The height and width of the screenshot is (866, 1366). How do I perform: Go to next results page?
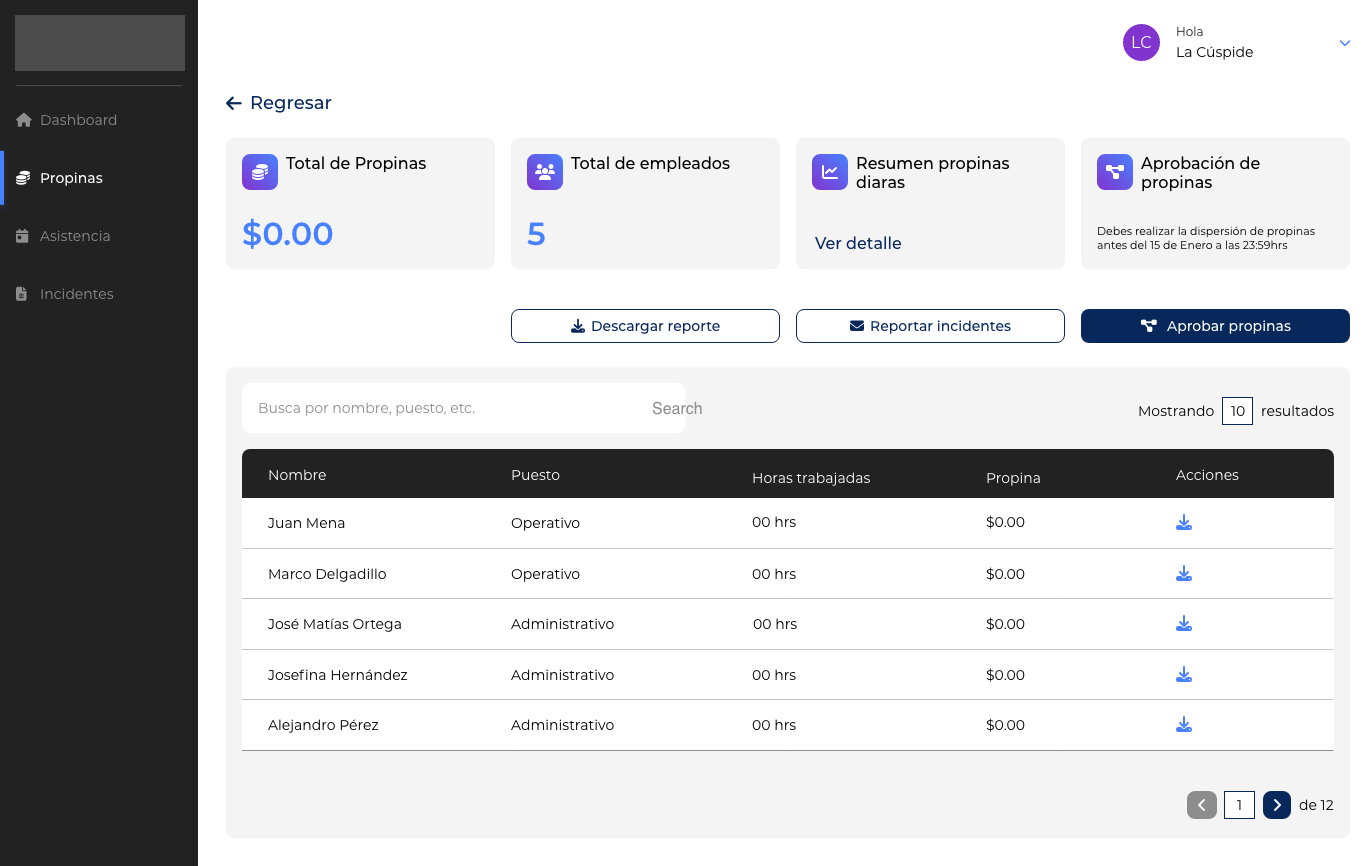[x=1276, y=805]
